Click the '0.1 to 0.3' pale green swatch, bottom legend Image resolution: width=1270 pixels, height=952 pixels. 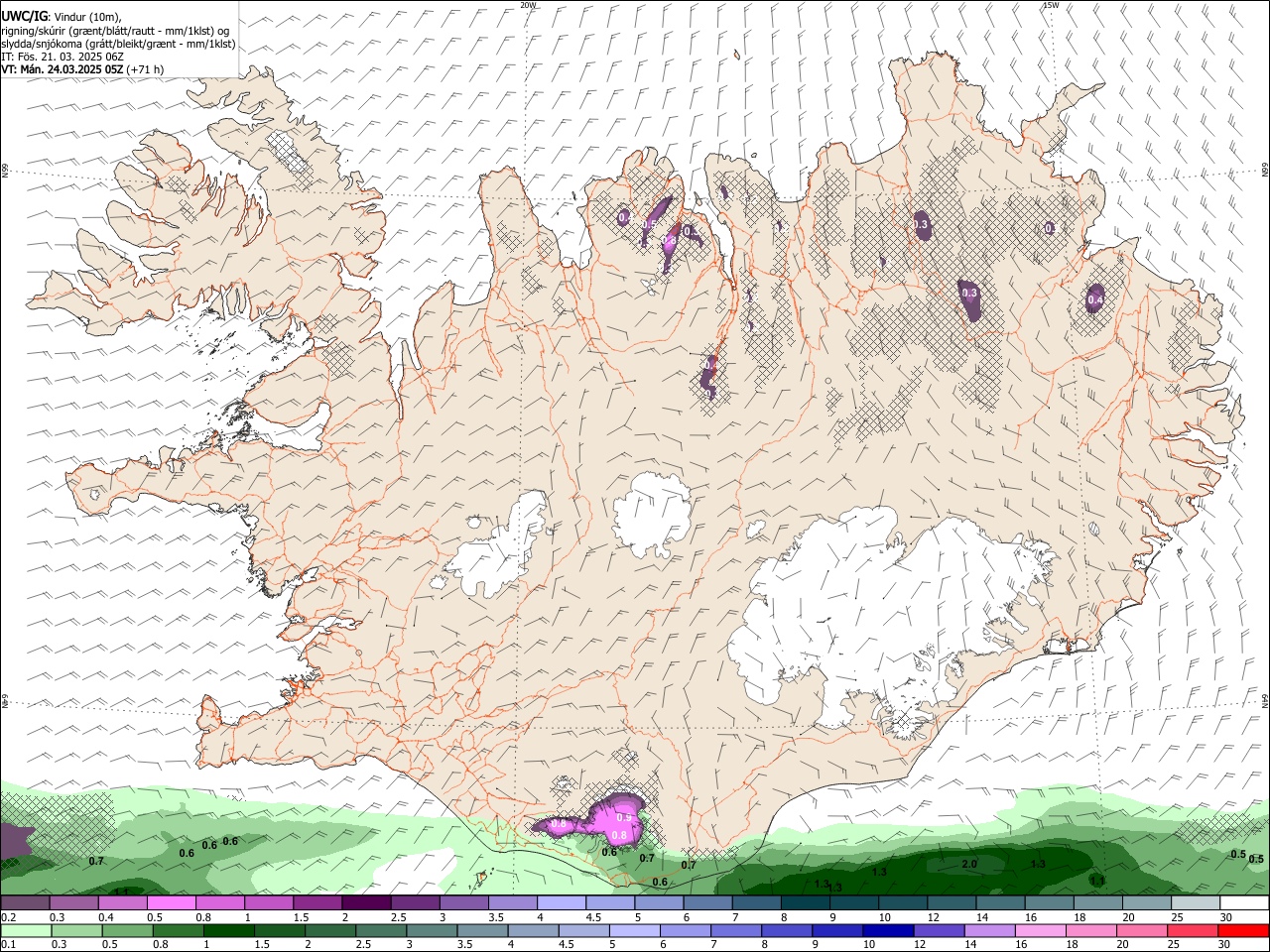[26, 930]
